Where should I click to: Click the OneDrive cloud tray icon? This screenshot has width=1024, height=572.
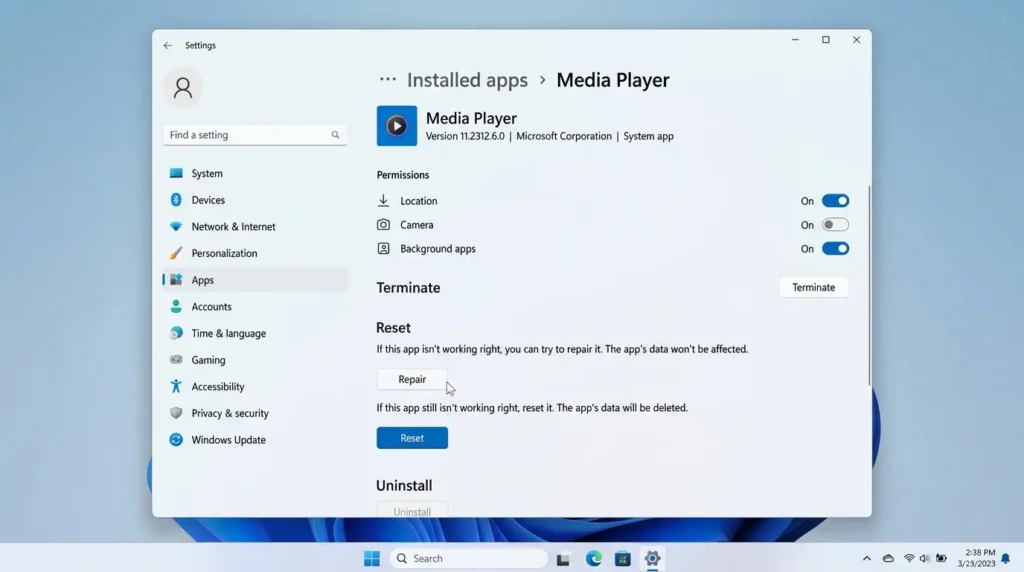[888, 559]
